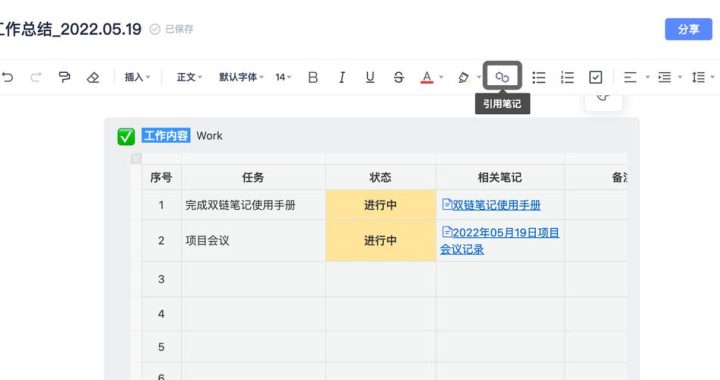
Task: Click the 完成双链笔记使用手册 task cell
Action: [253, 205]
